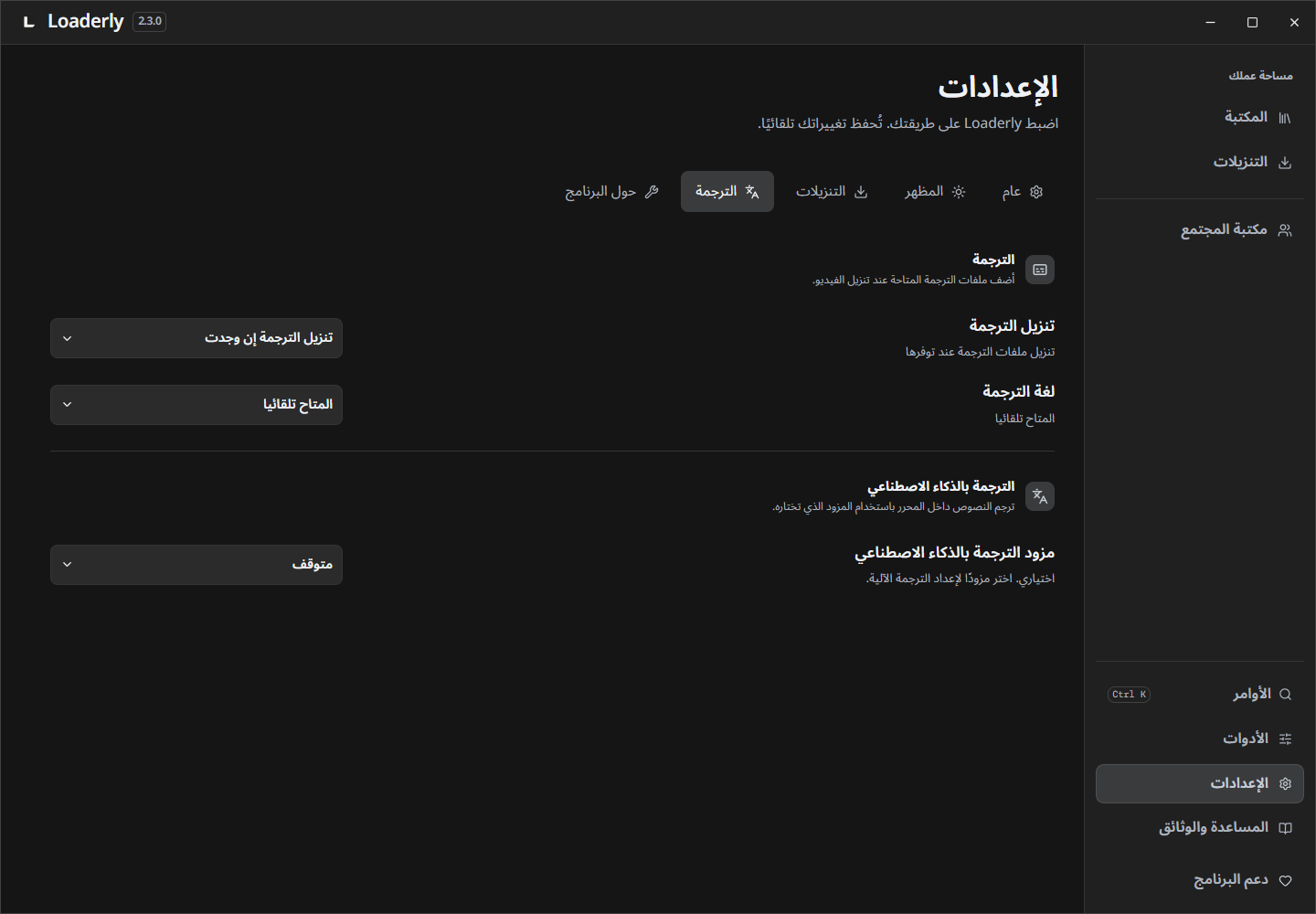Viewport: 1316px width, 914px height.
Task: Open the حول البرنامج settings tab
Action: [x=611, y=192]
